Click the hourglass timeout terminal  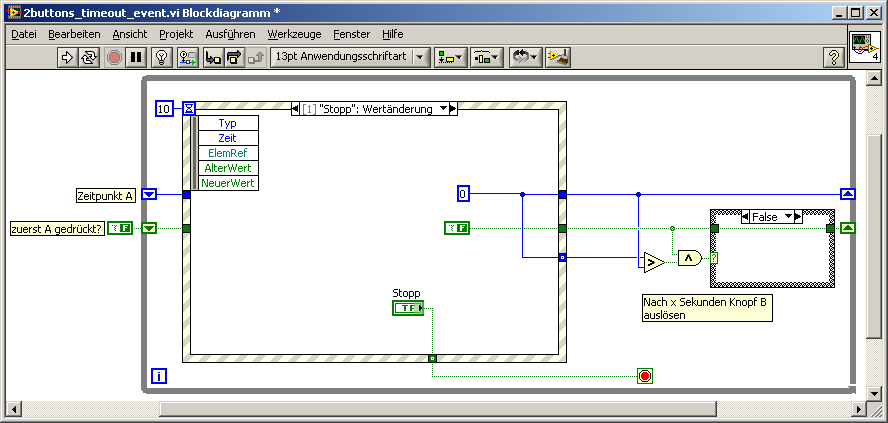click(189, 108)
